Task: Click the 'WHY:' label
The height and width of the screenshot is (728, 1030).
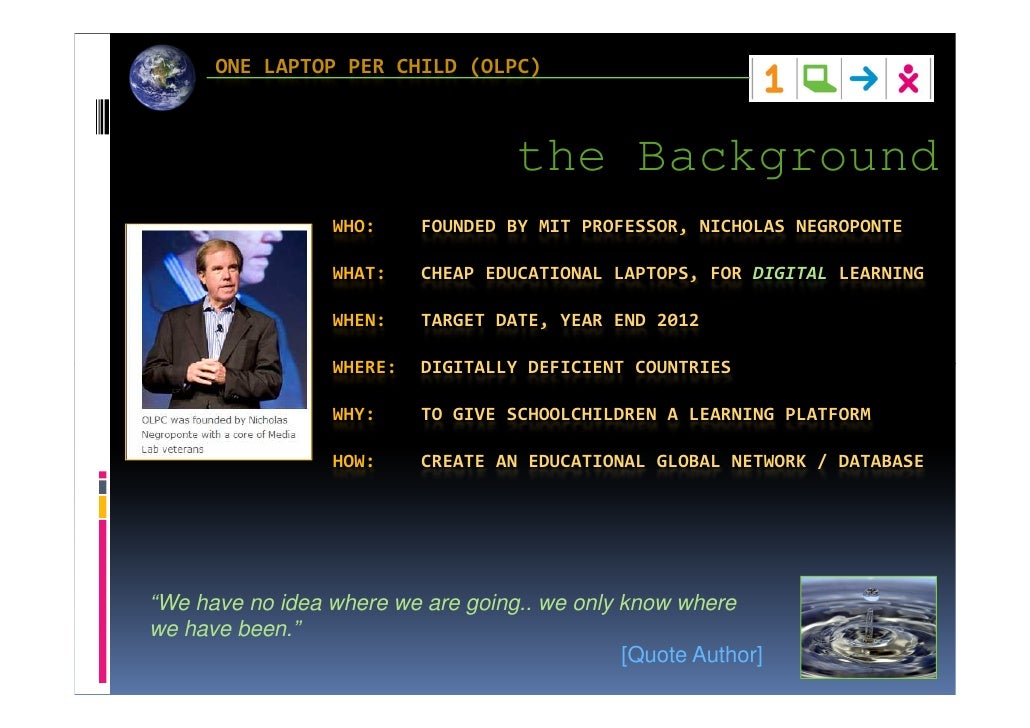Action: [353, 415]
